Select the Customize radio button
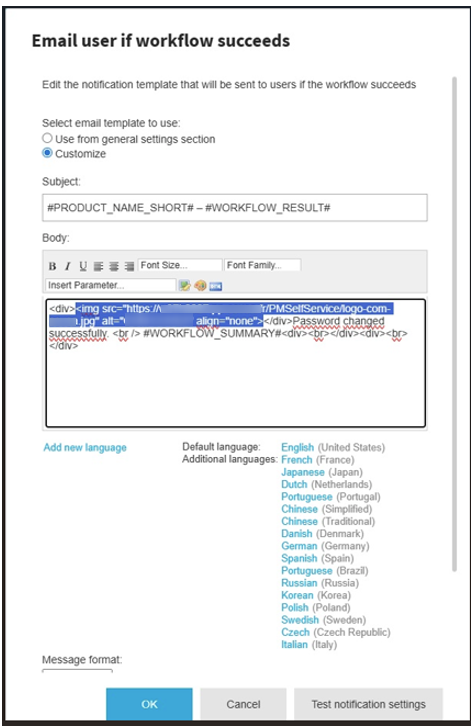This screenshot has height=726, width=472. click(47, 153)
